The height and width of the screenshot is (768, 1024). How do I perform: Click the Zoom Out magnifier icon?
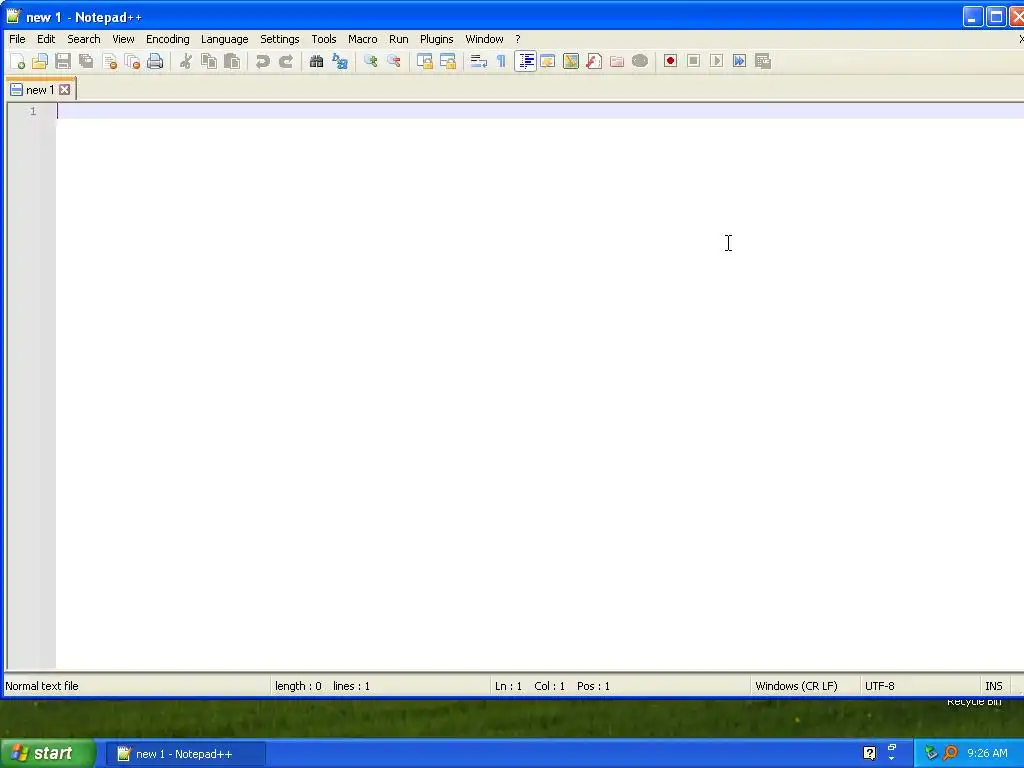point(394,61)
